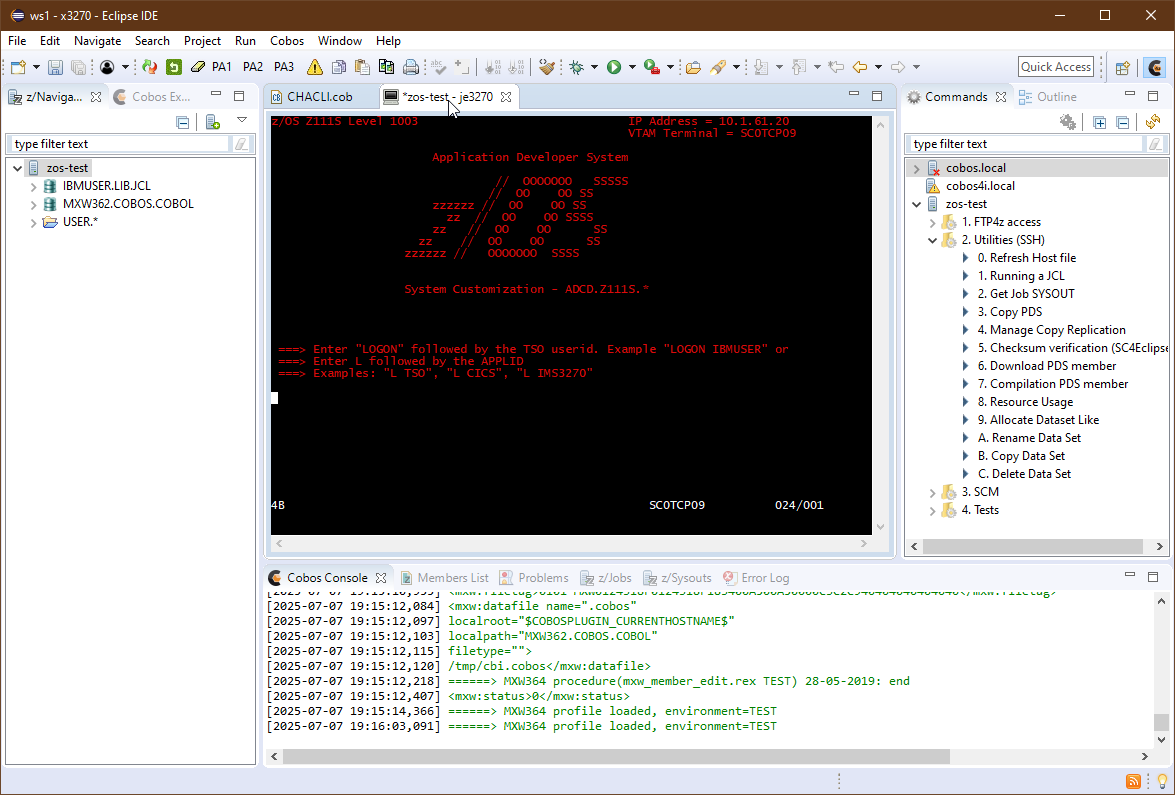Click the Collapse All icon in z/Navigator
Viewport: 1175px width, 795px height.
click(x=183, y=122)
